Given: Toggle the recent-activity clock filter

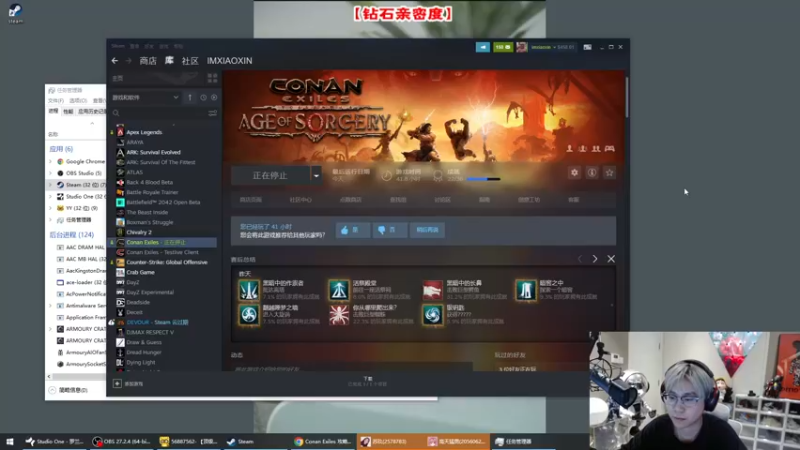Looking at the screenshot, I should [x=204, y=97].
